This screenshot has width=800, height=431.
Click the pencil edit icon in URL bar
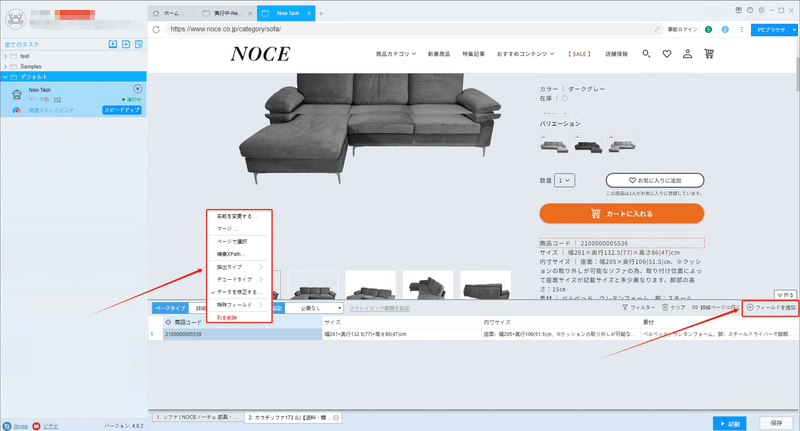click(x=657, y=29)
